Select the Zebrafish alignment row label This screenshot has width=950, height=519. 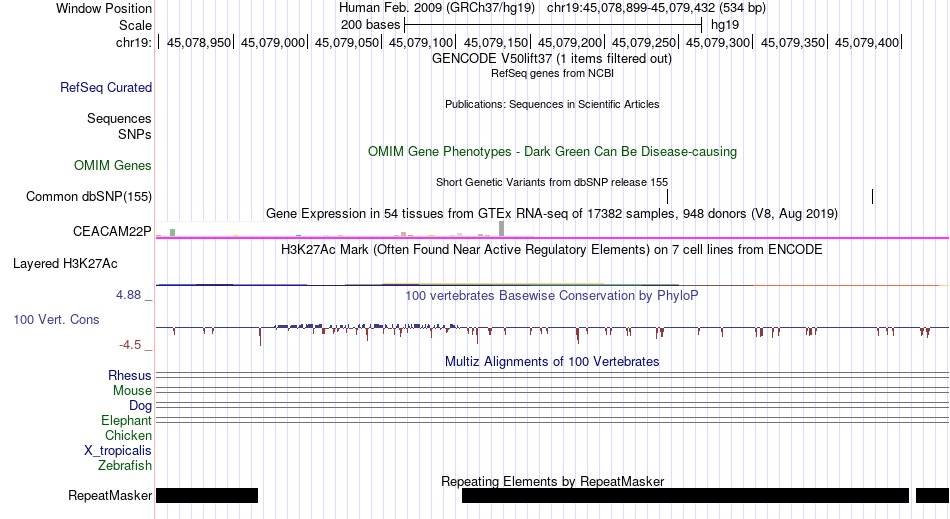coord(124,465)
